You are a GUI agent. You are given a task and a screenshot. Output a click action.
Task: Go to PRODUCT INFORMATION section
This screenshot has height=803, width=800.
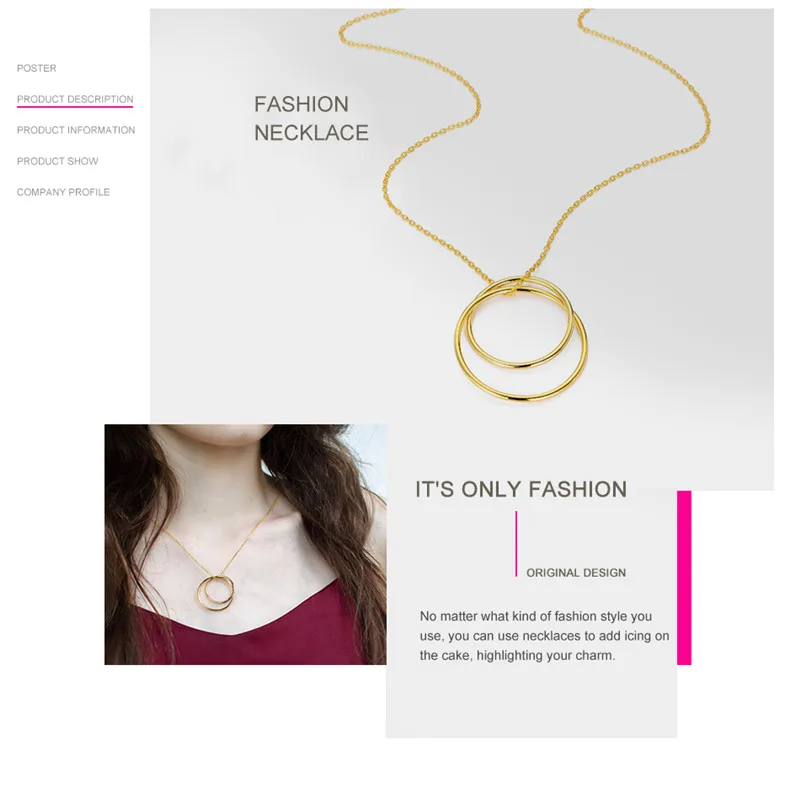pos(76,130)
